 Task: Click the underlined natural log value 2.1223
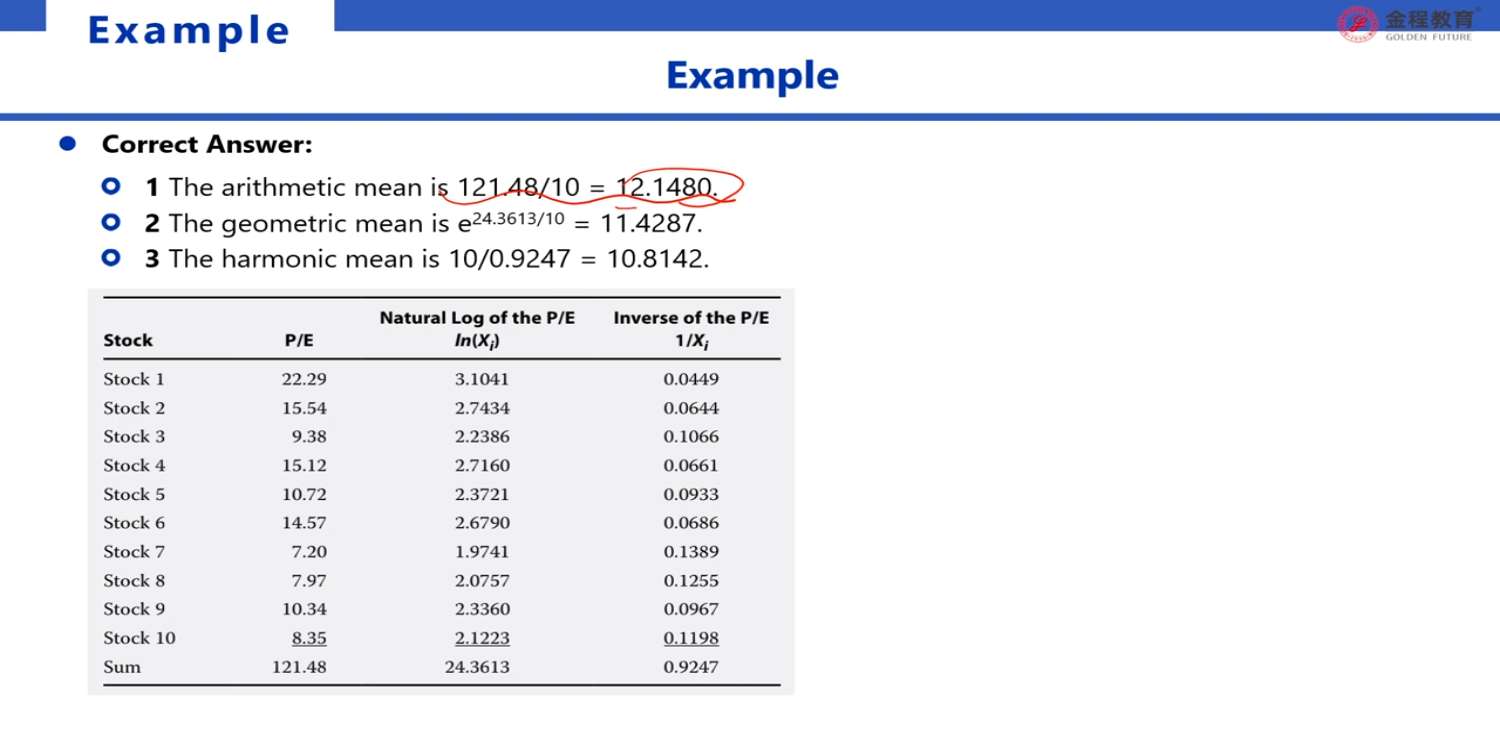[x=482, y=638]
